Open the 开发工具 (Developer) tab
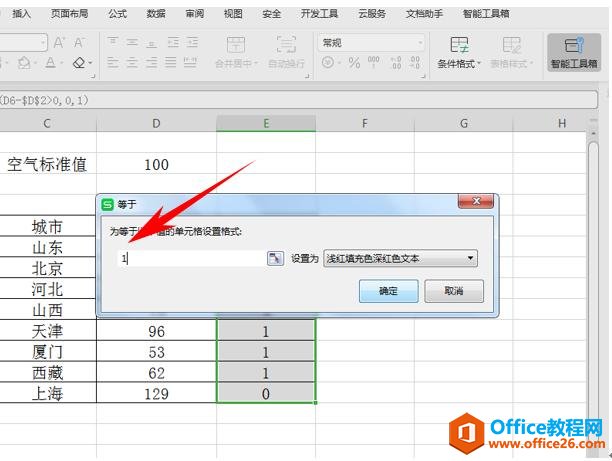The height and width of the screenshot is (461, 612). tap(319, 14)
